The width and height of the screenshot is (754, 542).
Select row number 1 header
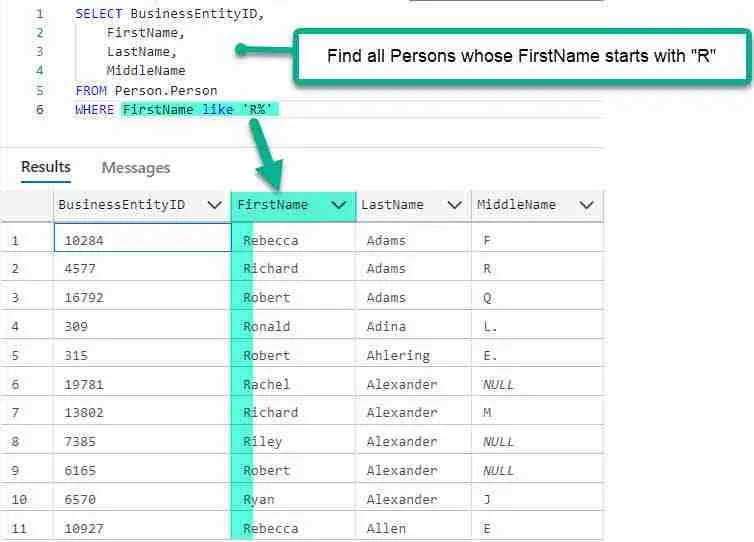coord(26,239)
